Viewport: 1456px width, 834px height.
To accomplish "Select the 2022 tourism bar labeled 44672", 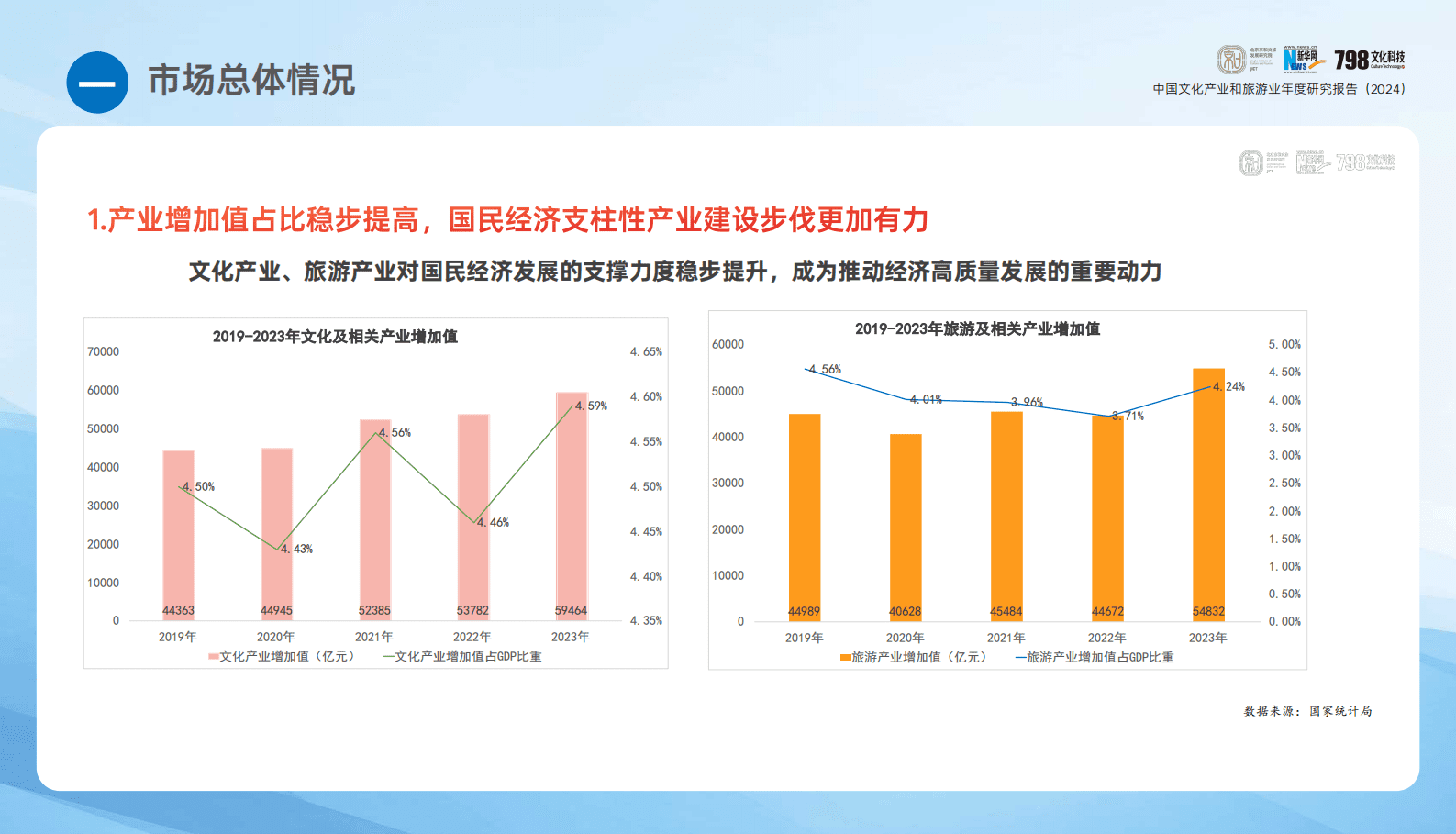I will [x=1107, y=518].
